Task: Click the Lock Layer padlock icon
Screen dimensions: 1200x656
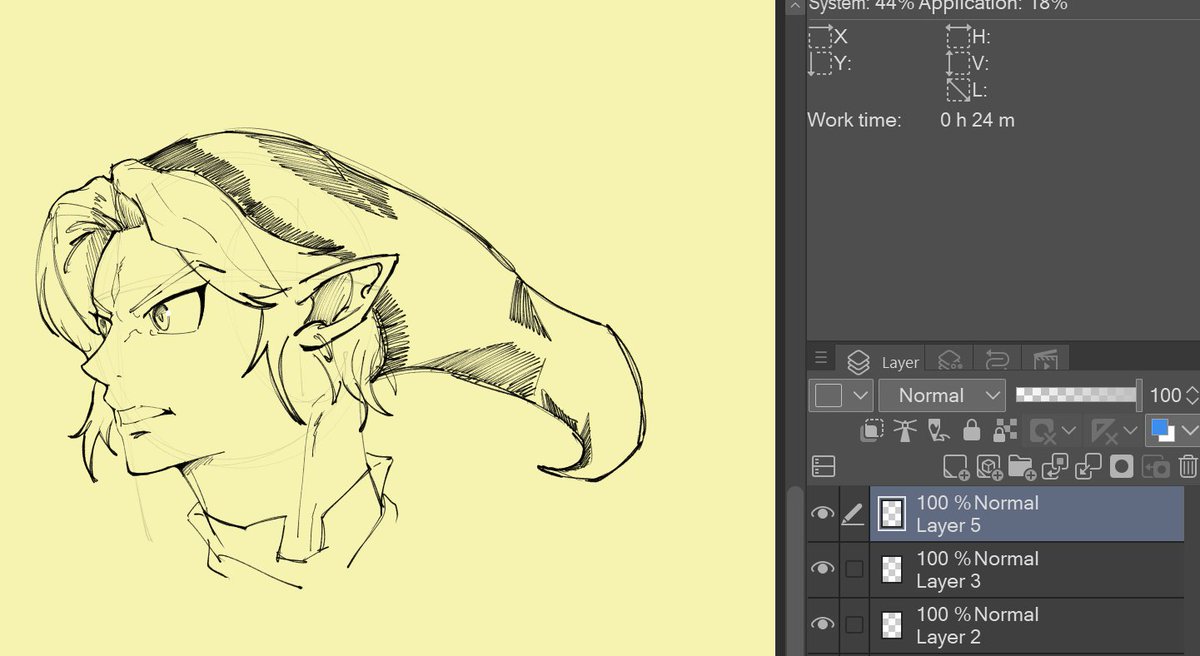Action: (971, 431)
